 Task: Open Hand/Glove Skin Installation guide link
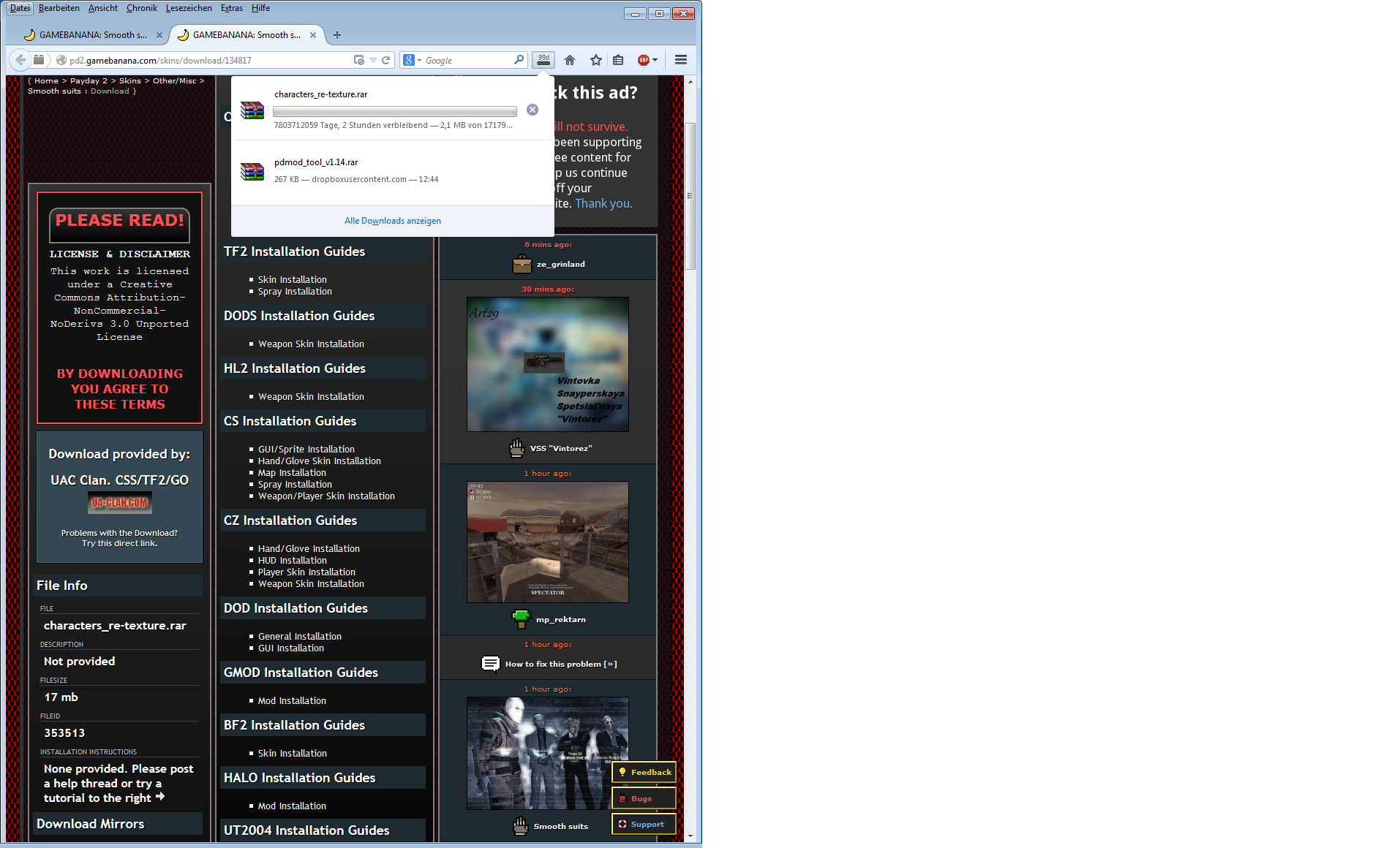[x=320, y=461]
